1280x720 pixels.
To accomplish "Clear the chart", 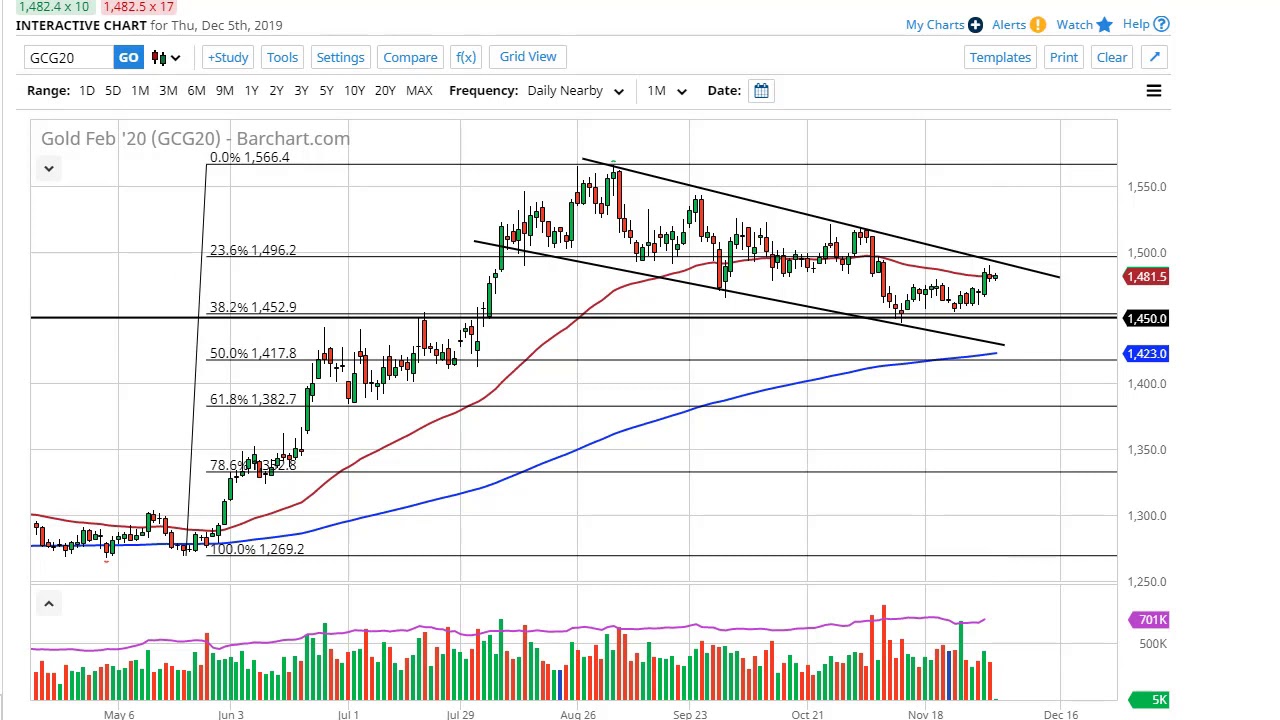I will coord(1112,57).
